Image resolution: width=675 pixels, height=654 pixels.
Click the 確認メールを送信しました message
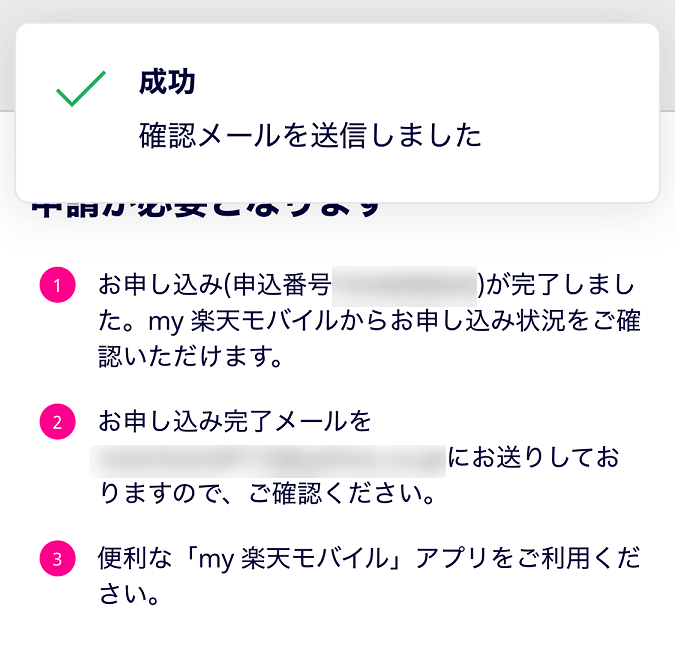[310, 135]
